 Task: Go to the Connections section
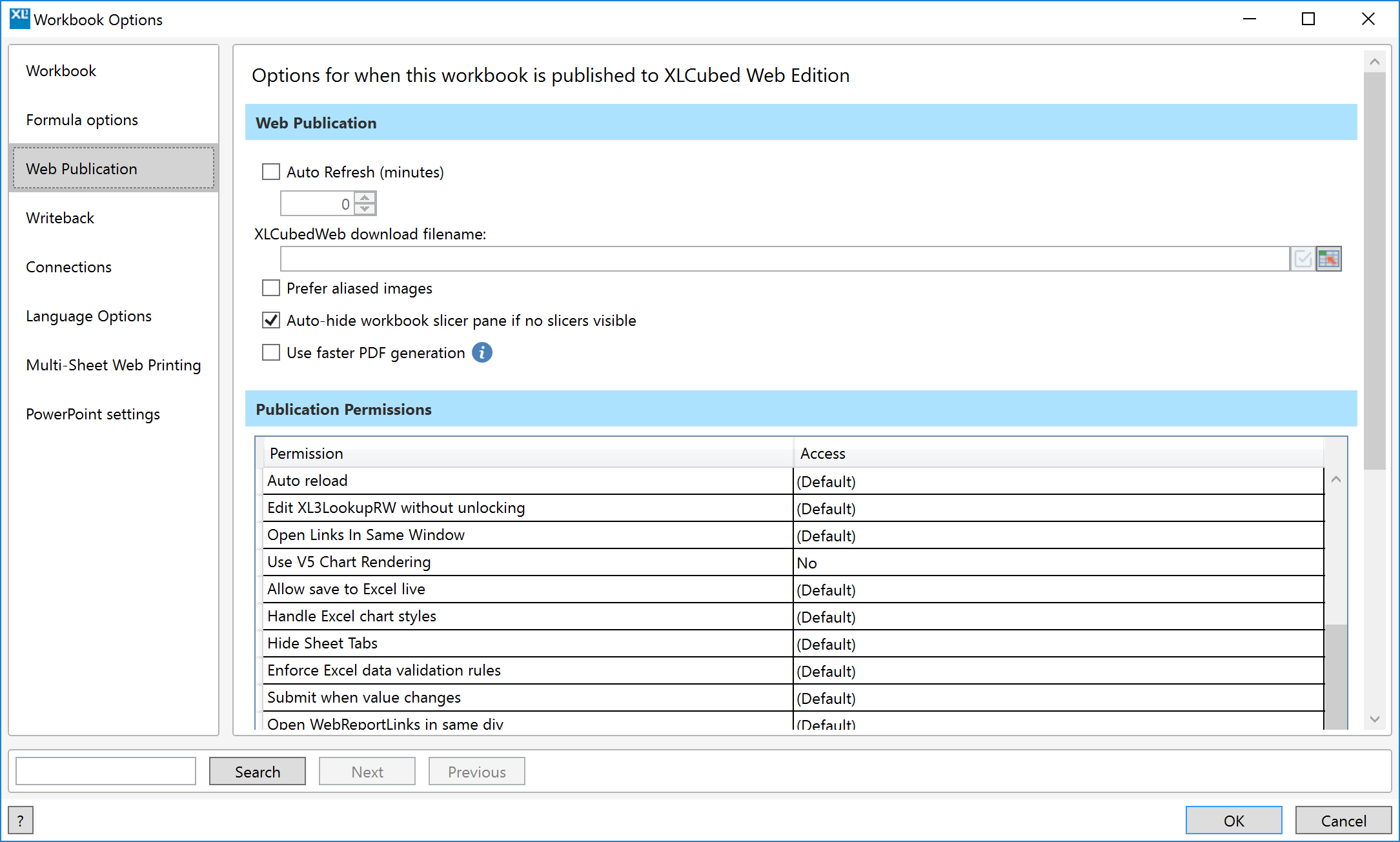114,266
